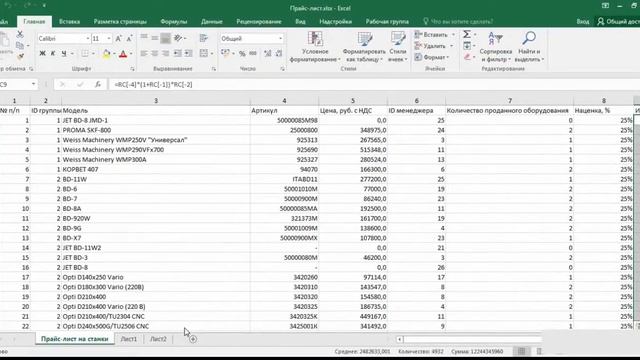Screen dimensions: 640x360
Task: Align text left
Action: click(144, 53)
